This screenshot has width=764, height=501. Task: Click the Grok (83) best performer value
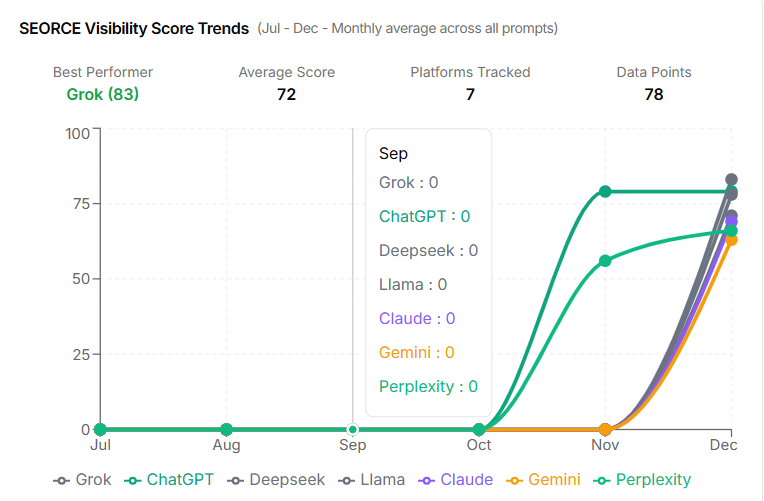tap(103, 95)
